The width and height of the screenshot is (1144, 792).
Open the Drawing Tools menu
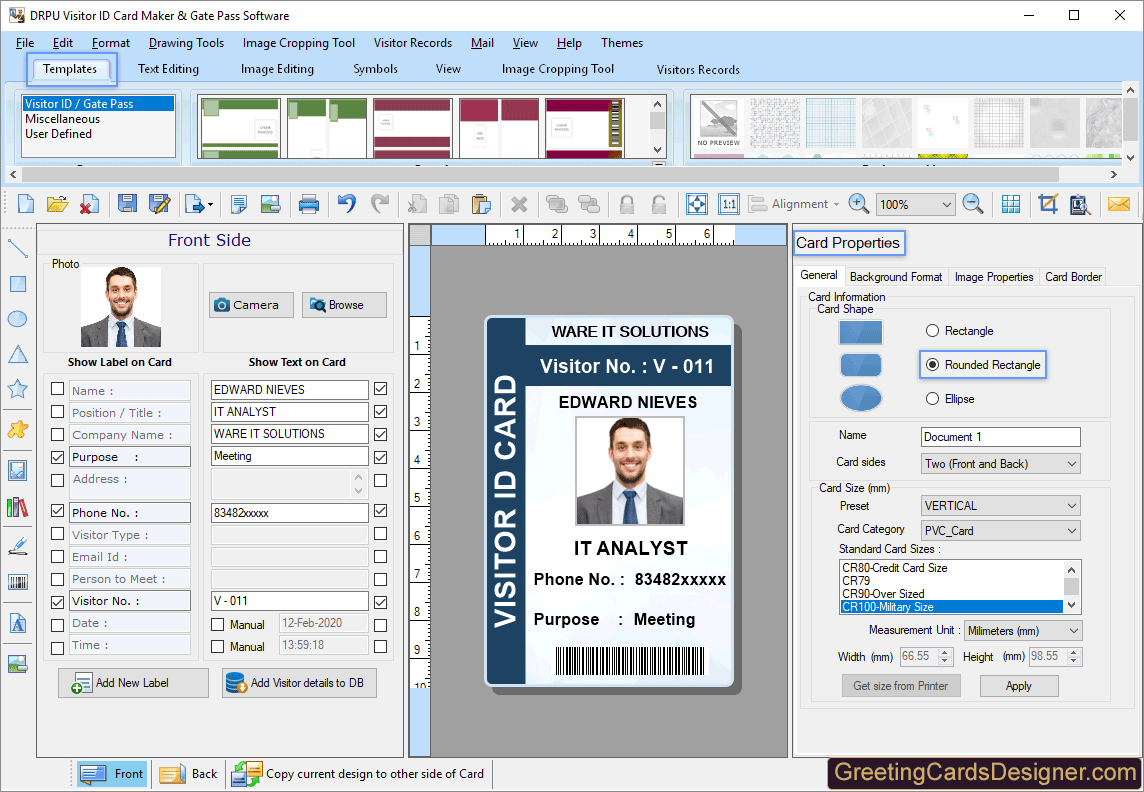coord(186,42)
